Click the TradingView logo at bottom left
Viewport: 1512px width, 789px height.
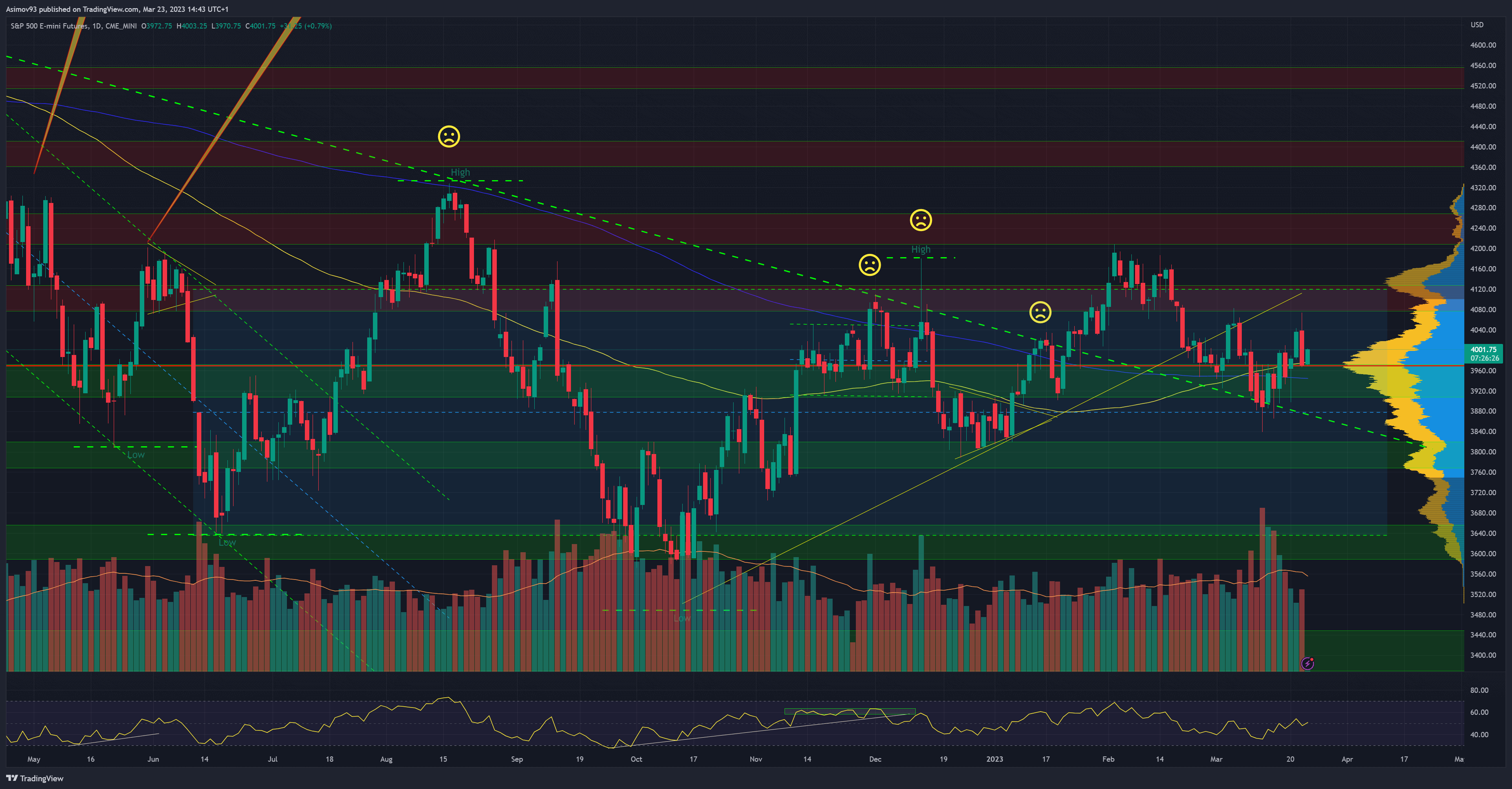(x=35, y=778)
